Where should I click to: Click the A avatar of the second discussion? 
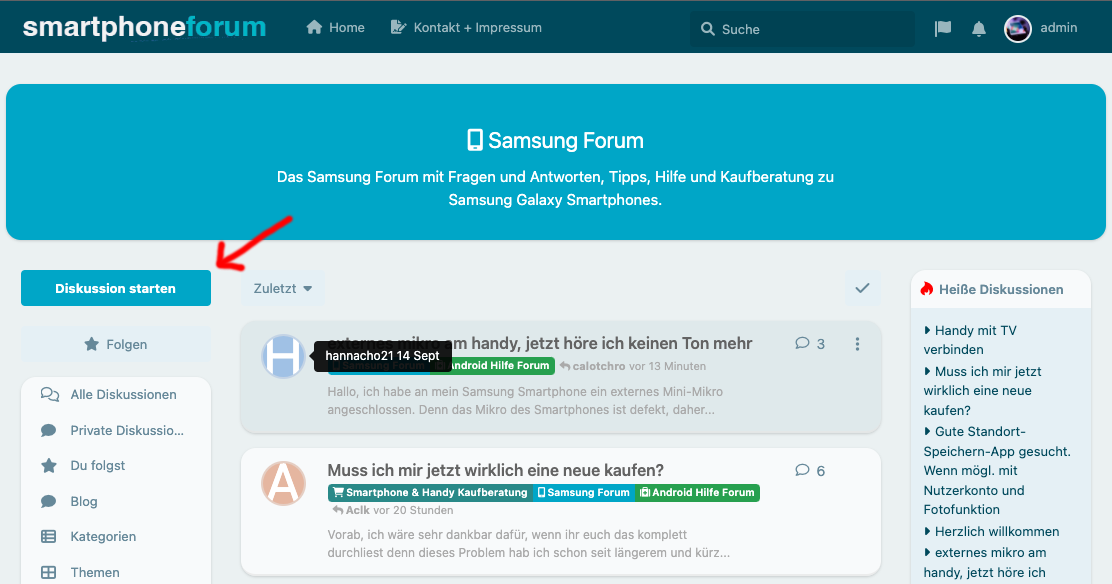coord(284,483)
